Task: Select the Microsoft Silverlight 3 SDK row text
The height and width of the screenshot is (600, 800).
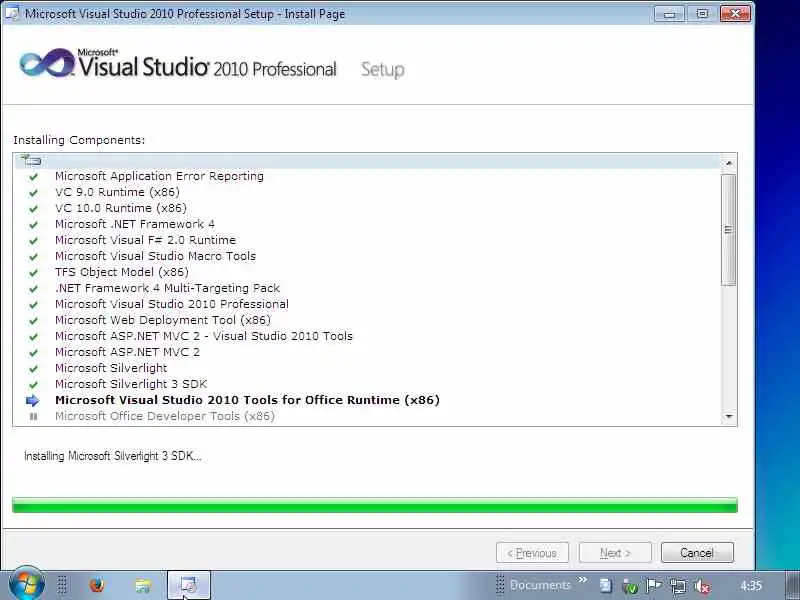Action: (x=131, y=384)
